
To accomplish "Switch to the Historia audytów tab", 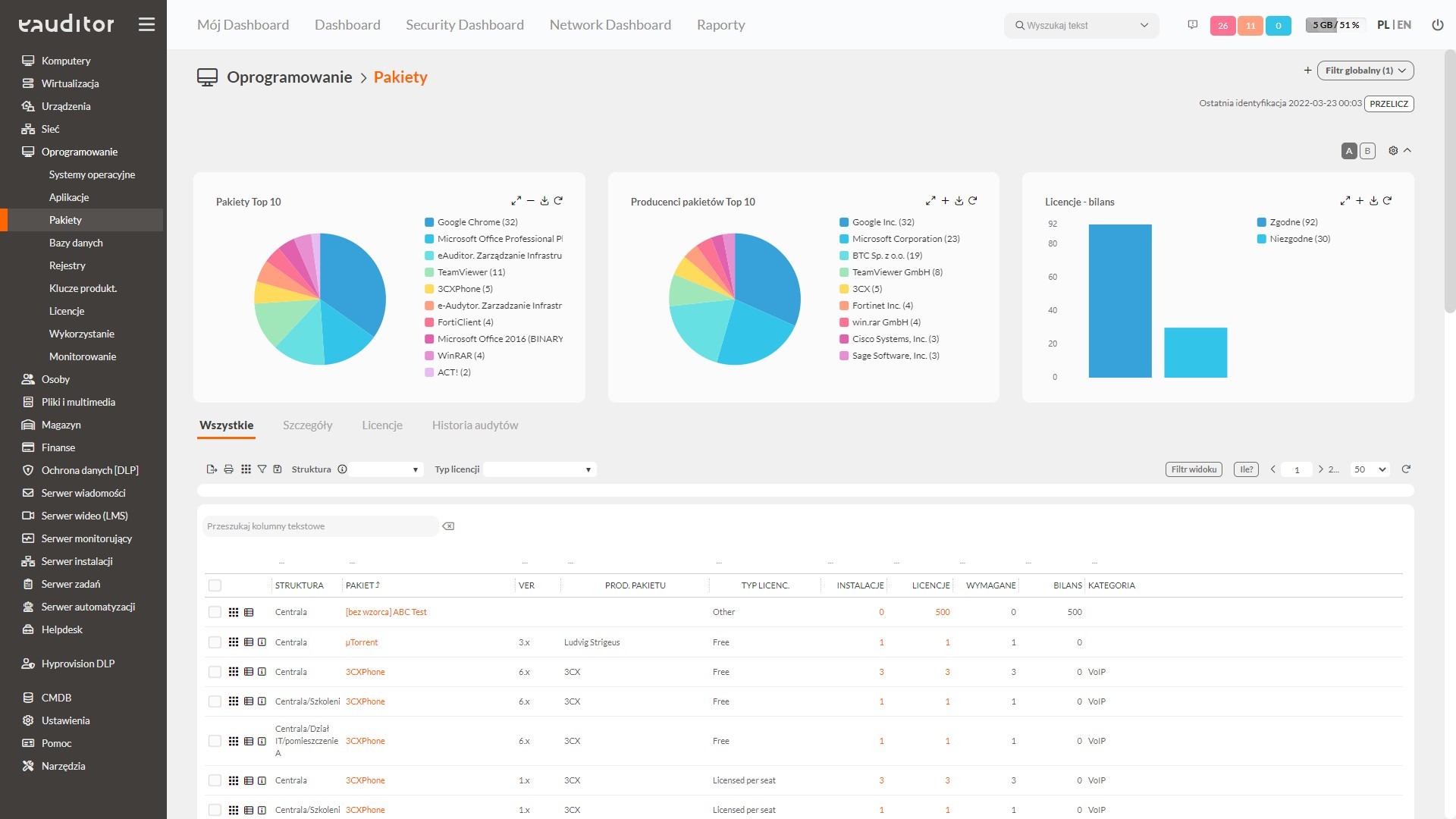I will [x=475, y=425].
